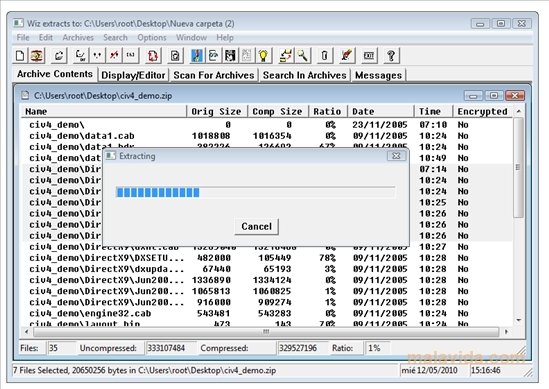Screen dimensions: 549x389
Task: Open the Window menu
Action: (191, 37)
